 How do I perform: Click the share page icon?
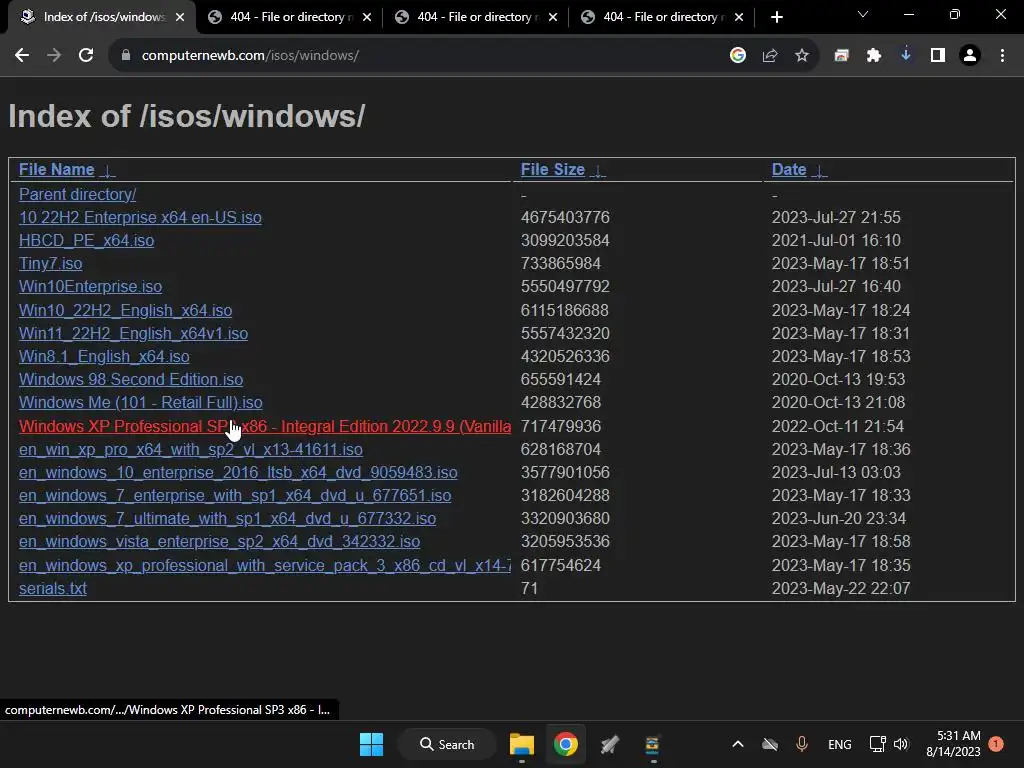770,56
